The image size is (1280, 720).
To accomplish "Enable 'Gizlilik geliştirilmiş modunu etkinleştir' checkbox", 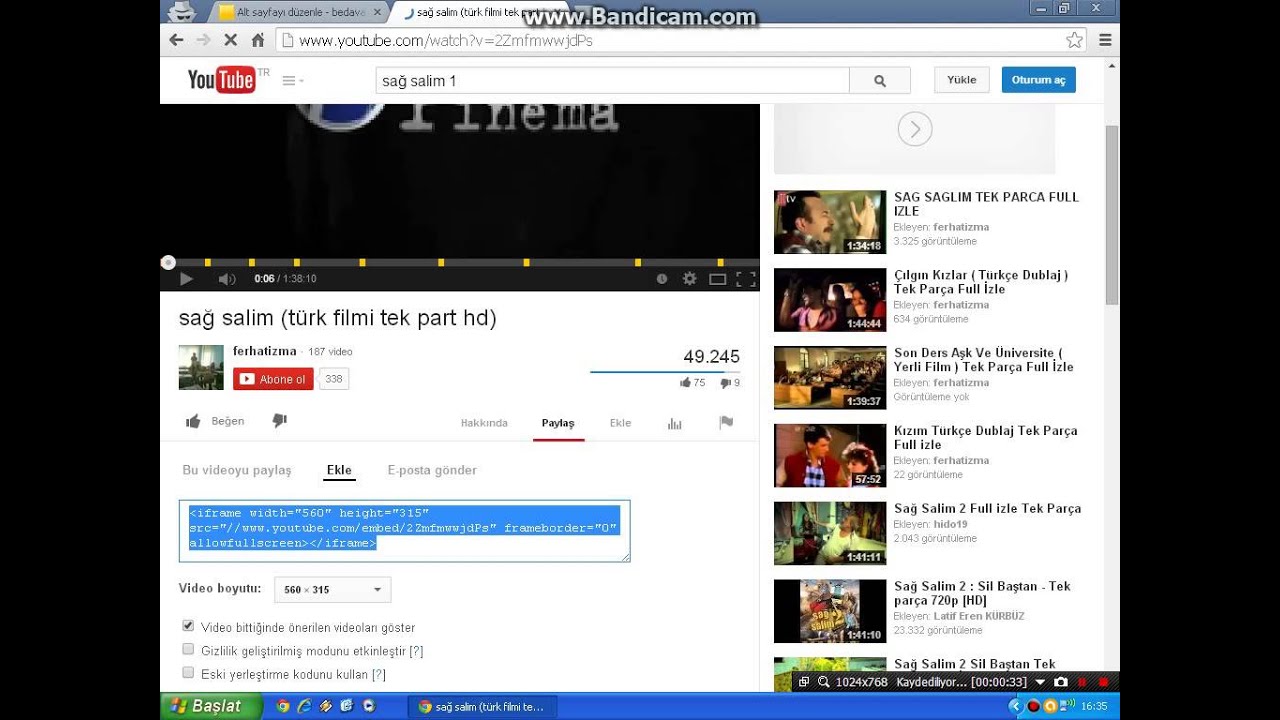I will click(x=188, y=650).
